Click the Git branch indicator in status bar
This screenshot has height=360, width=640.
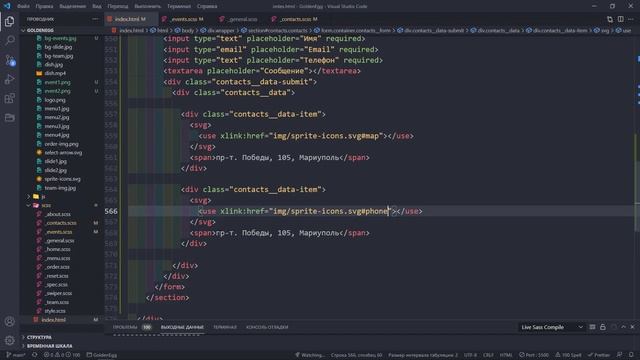tap(16, 355)
